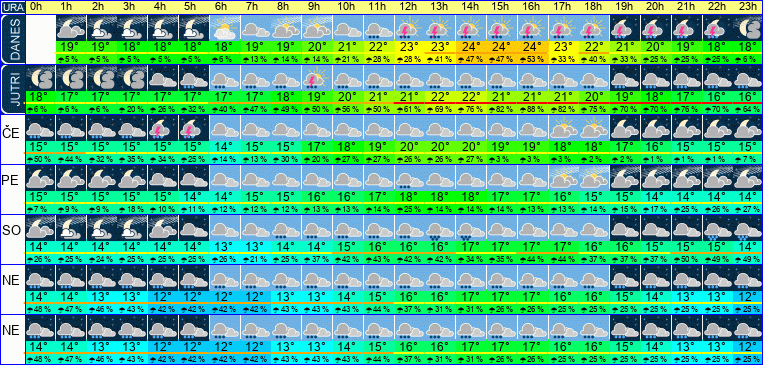Click the 12h column header
This screenshot has height=365, width=763.
pyautogui.click(x=409, y=7)
